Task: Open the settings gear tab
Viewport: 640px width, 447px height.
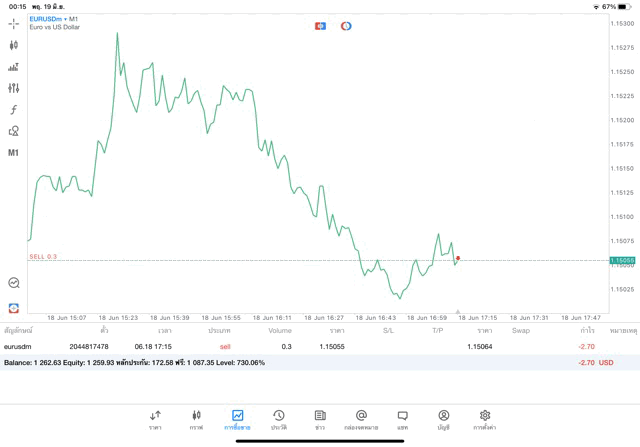Action: pyautogui.click(x=484, y=419)
